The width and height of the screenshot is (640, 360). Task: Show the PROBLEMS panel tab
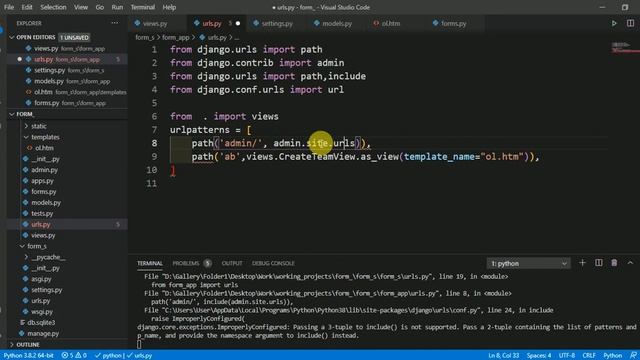click(x=186, y=263)
